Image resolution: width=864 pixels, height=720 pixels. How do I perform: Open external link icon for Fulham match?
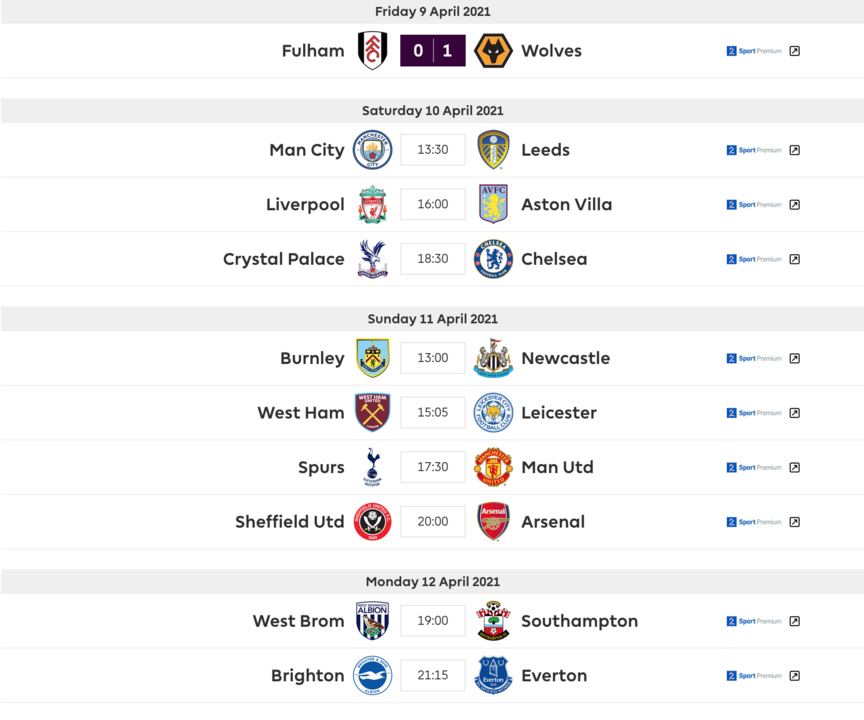pos(794,51)
